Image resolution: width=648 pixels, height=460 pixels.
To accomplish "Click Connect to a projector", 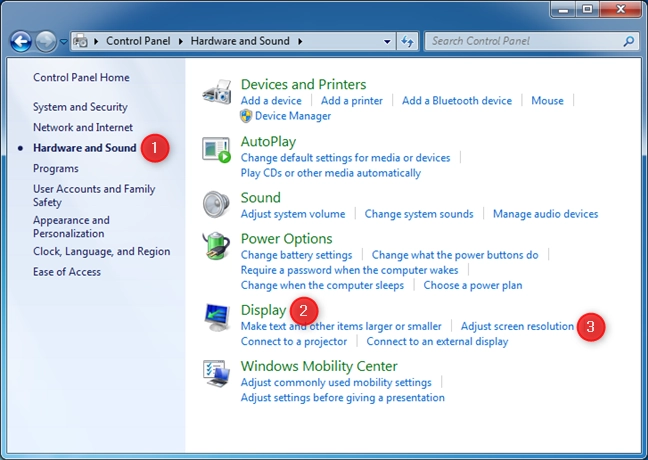I will coord(294,342).
